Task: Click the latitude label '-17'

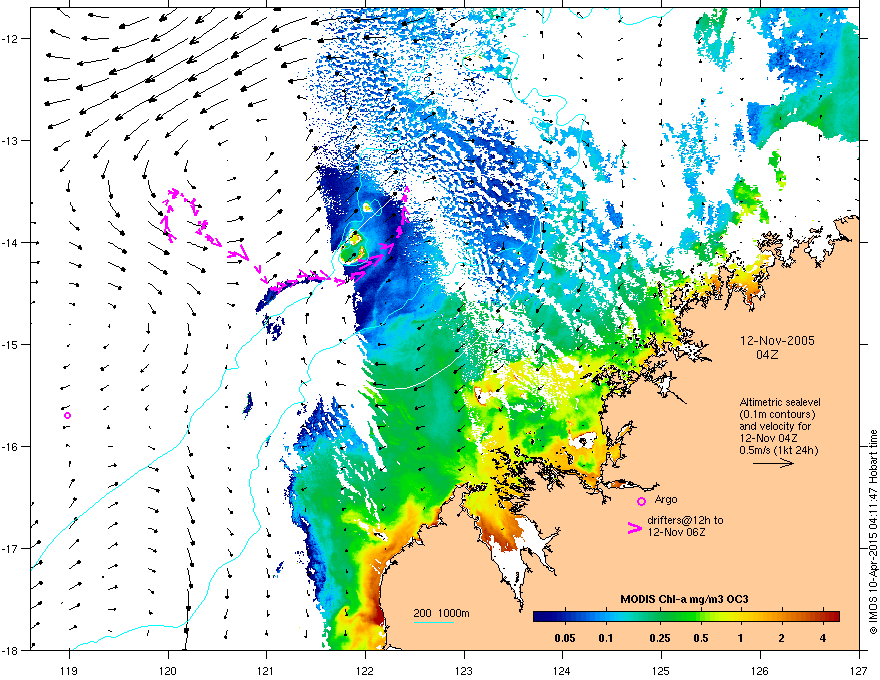Action: (x=11, y=548)
